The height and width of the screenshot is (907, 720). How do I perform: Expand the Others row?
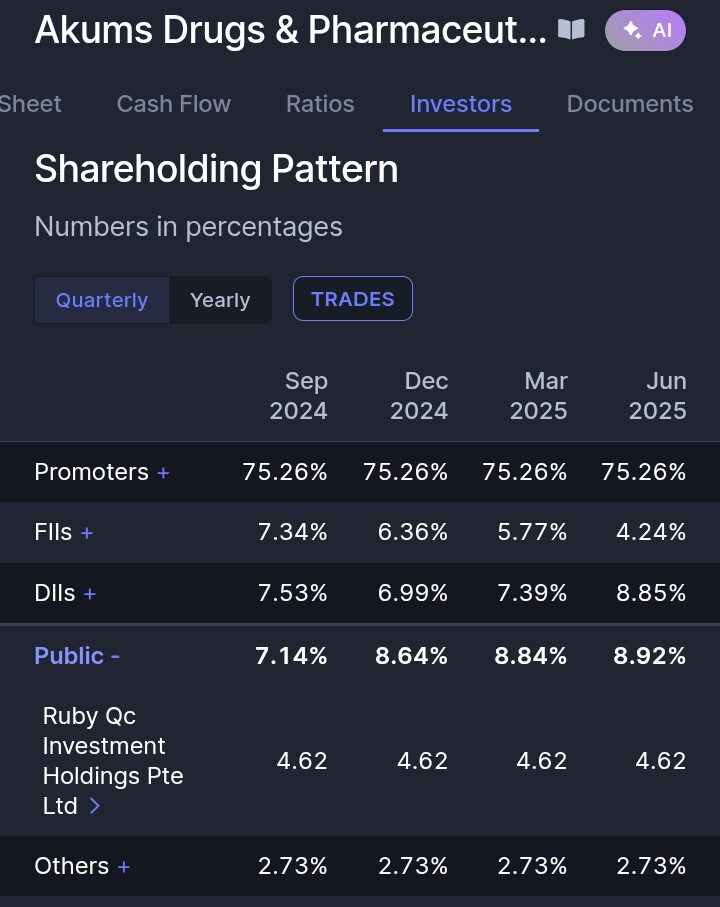[x=124, y=867]
